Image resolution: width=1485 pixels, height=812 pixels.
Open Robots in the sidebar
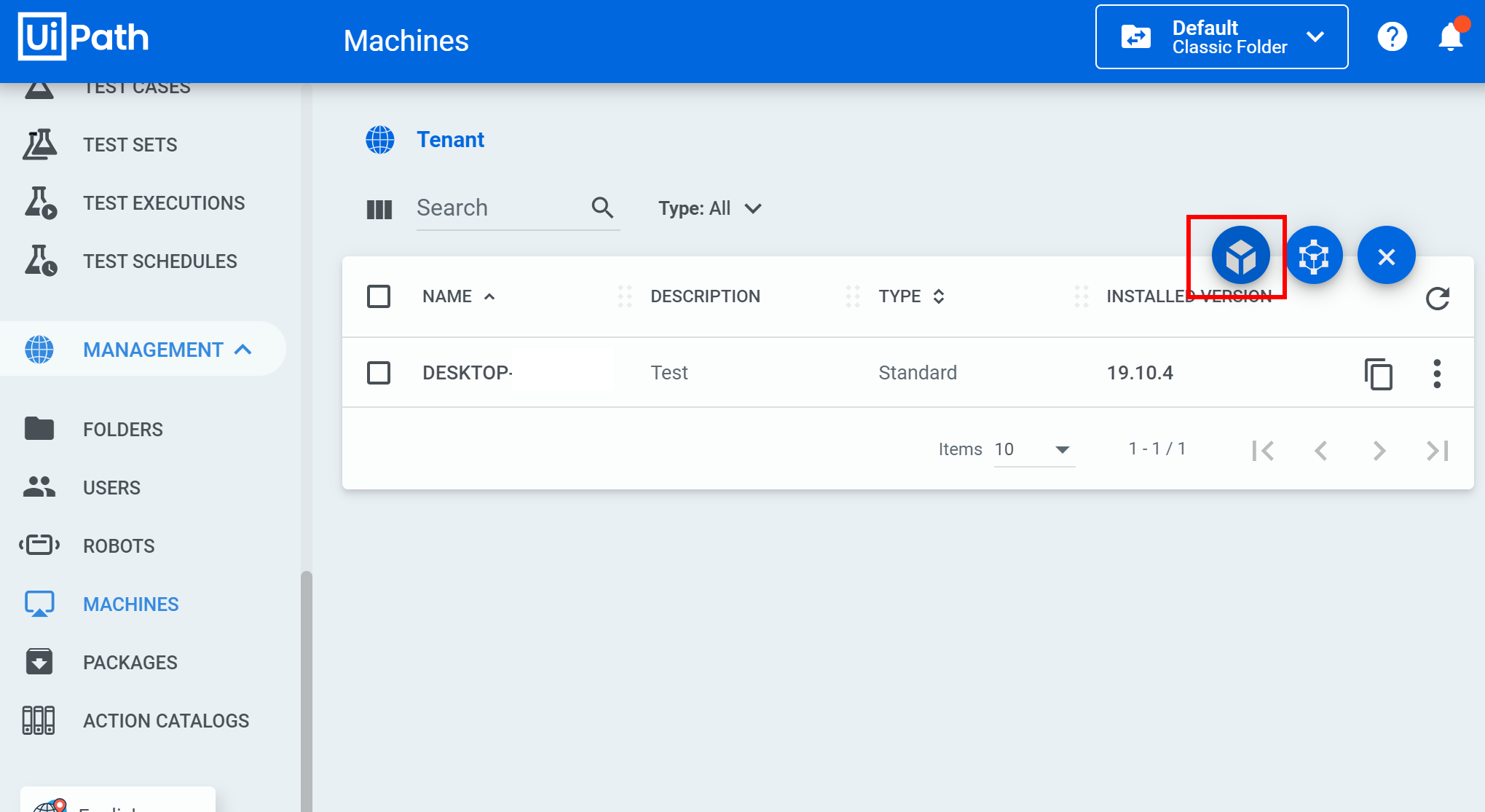click(119, 546)
